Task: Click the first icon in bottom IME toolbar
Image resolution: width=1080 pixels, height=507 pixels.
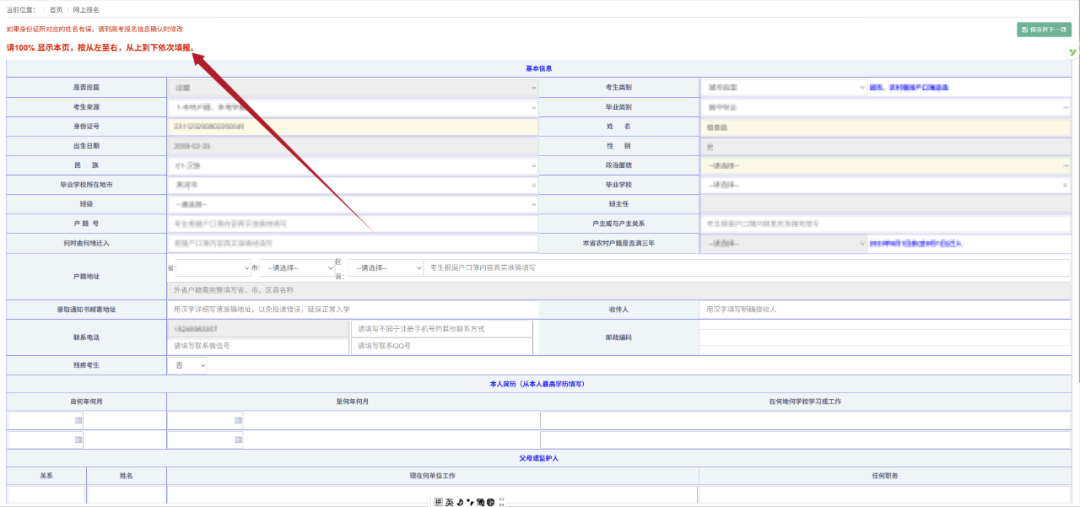Action: coord(438,501)
